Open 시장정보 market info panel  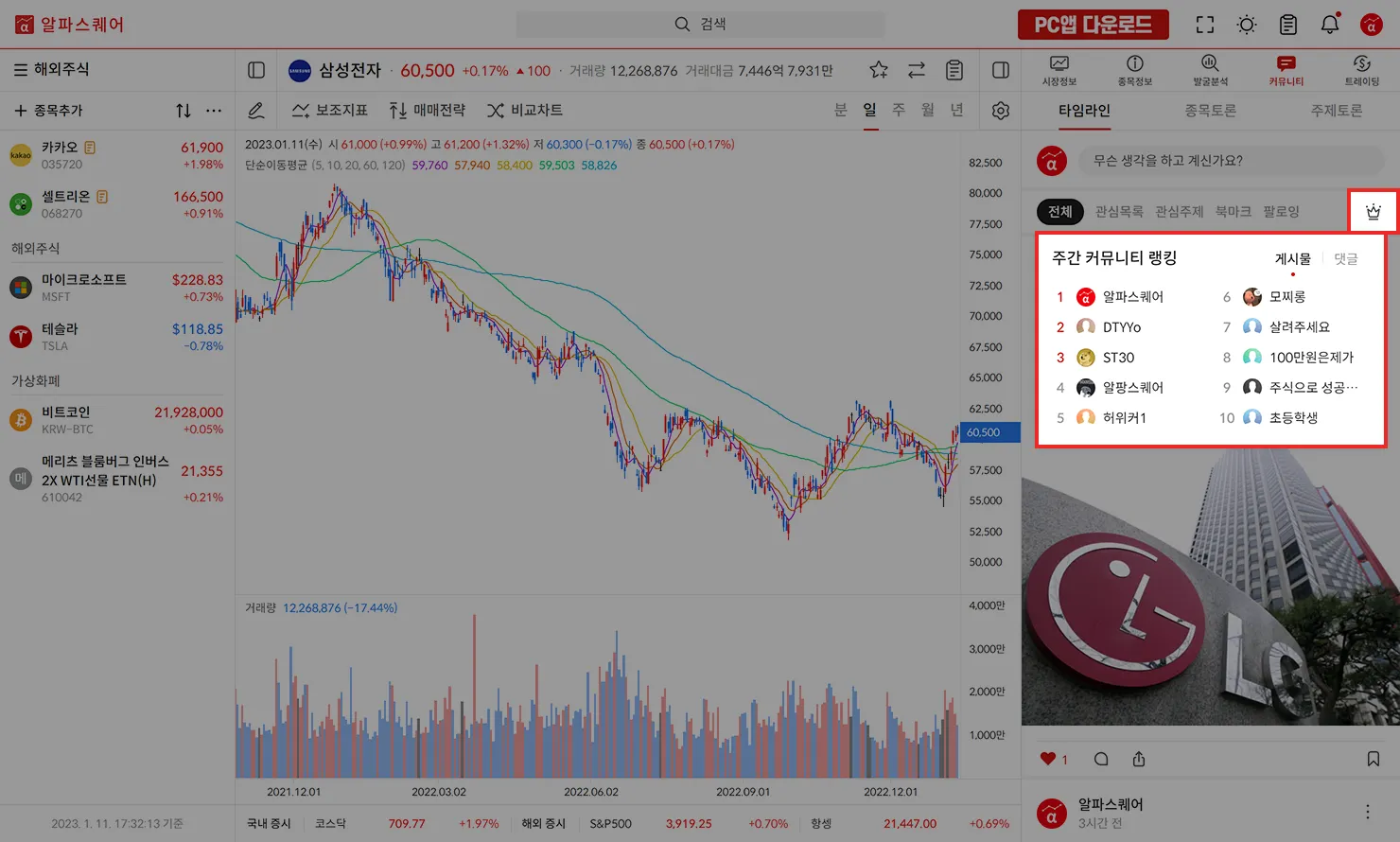(x=1059, y=70)
